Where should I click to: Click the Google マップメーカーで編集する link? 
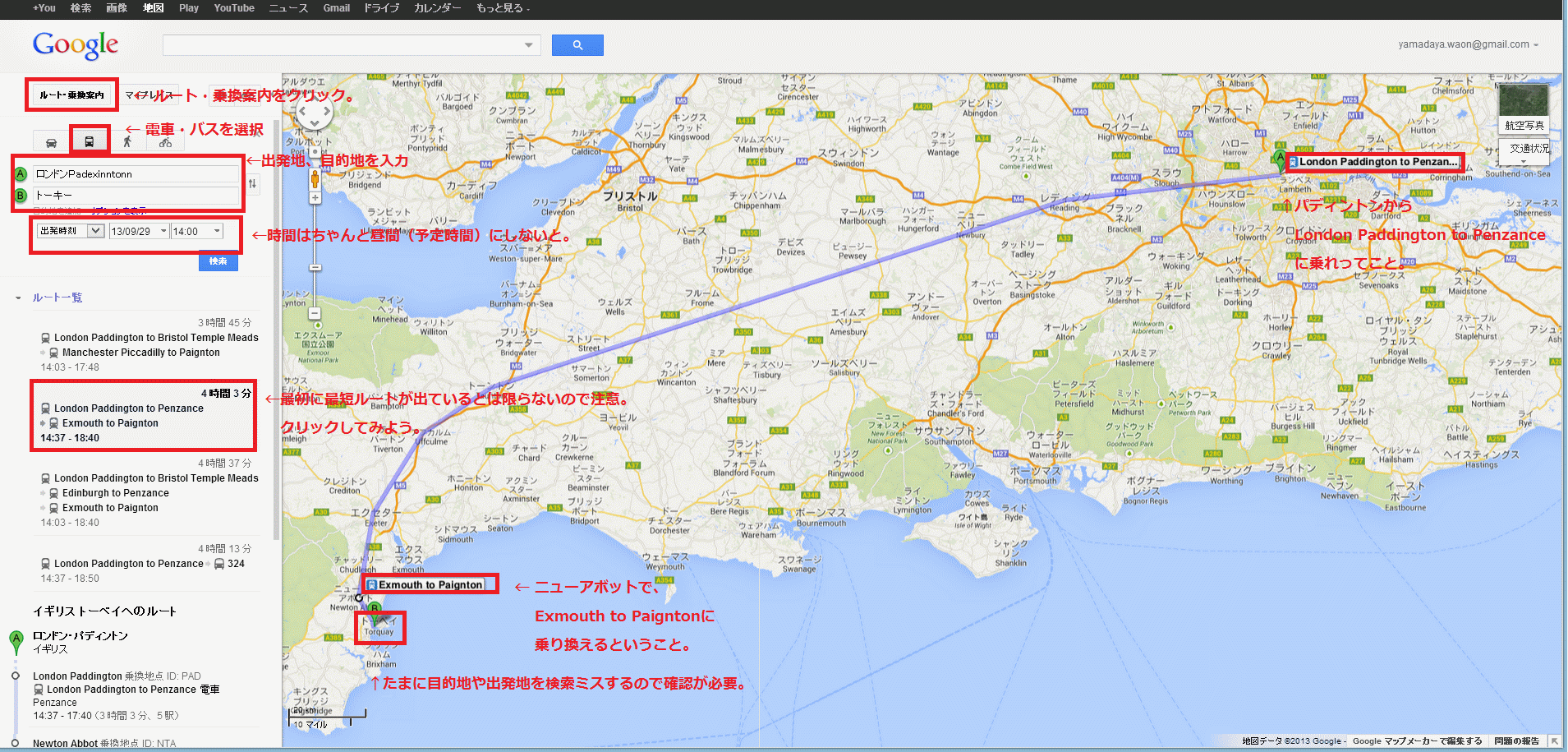1418,741
